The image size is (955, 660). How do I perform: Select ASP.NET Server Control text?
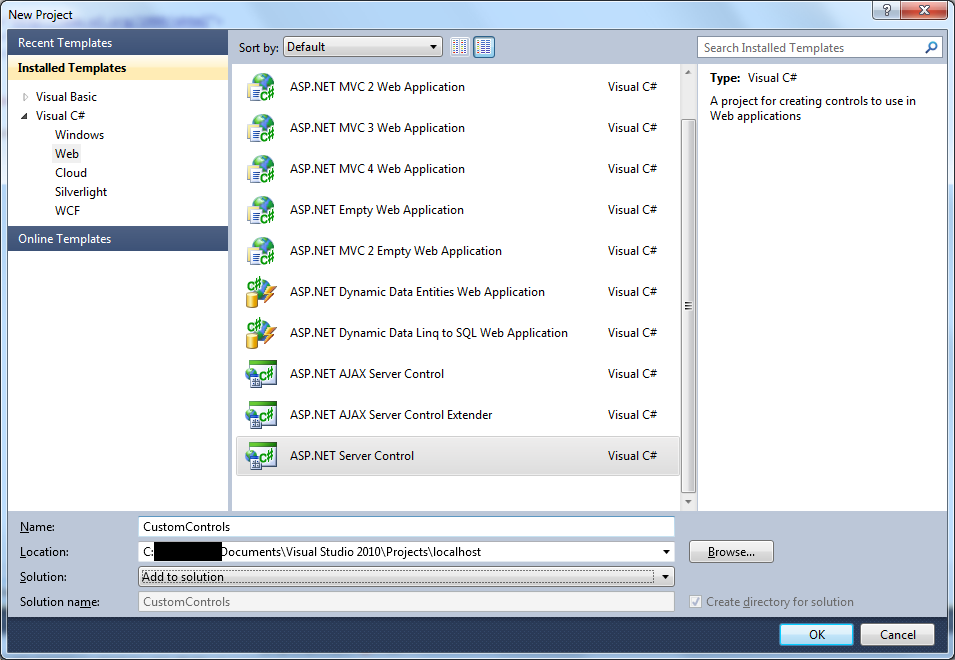click(x=351, y=455)
